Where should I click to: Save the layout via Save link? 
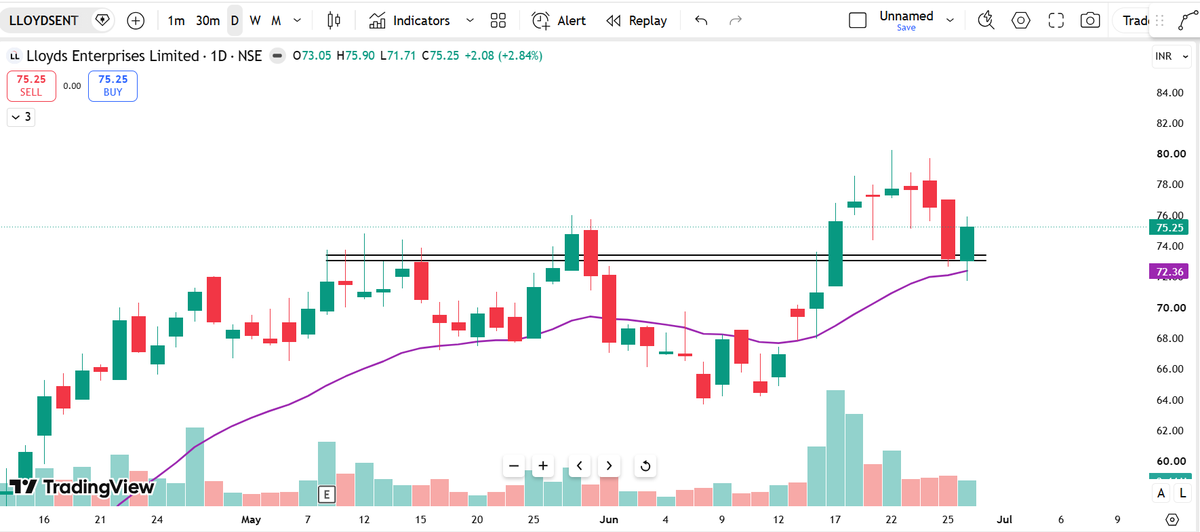coord(906,28)
